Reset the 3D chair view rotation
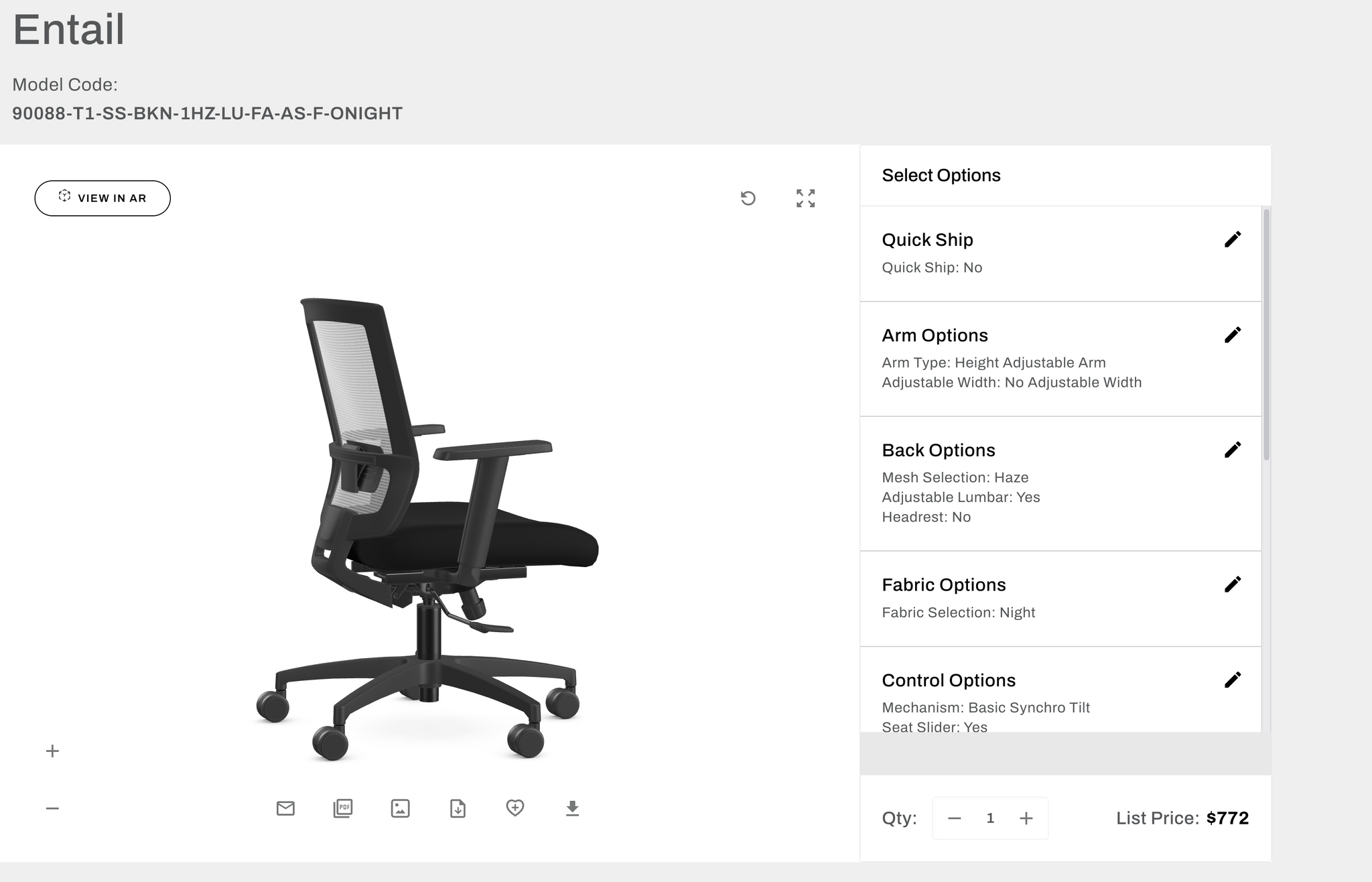The height and width of the screenshot is (882, 1372). [748, 198]
